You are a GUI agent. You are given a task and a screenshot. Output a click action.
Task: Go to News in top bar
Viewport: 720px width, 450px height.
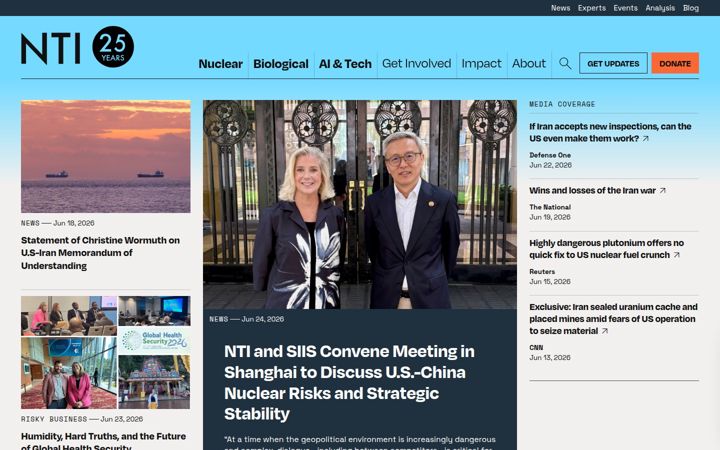click(x=561, y=8)
